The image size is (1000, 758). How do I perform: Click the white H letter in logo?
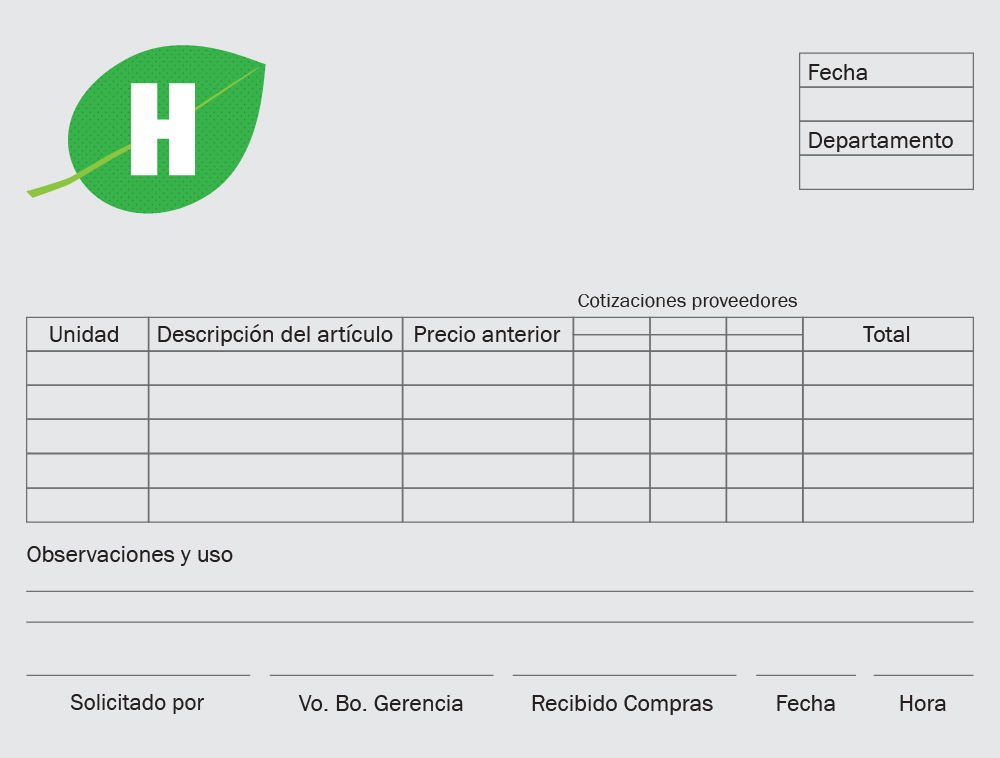coord(163,129)
